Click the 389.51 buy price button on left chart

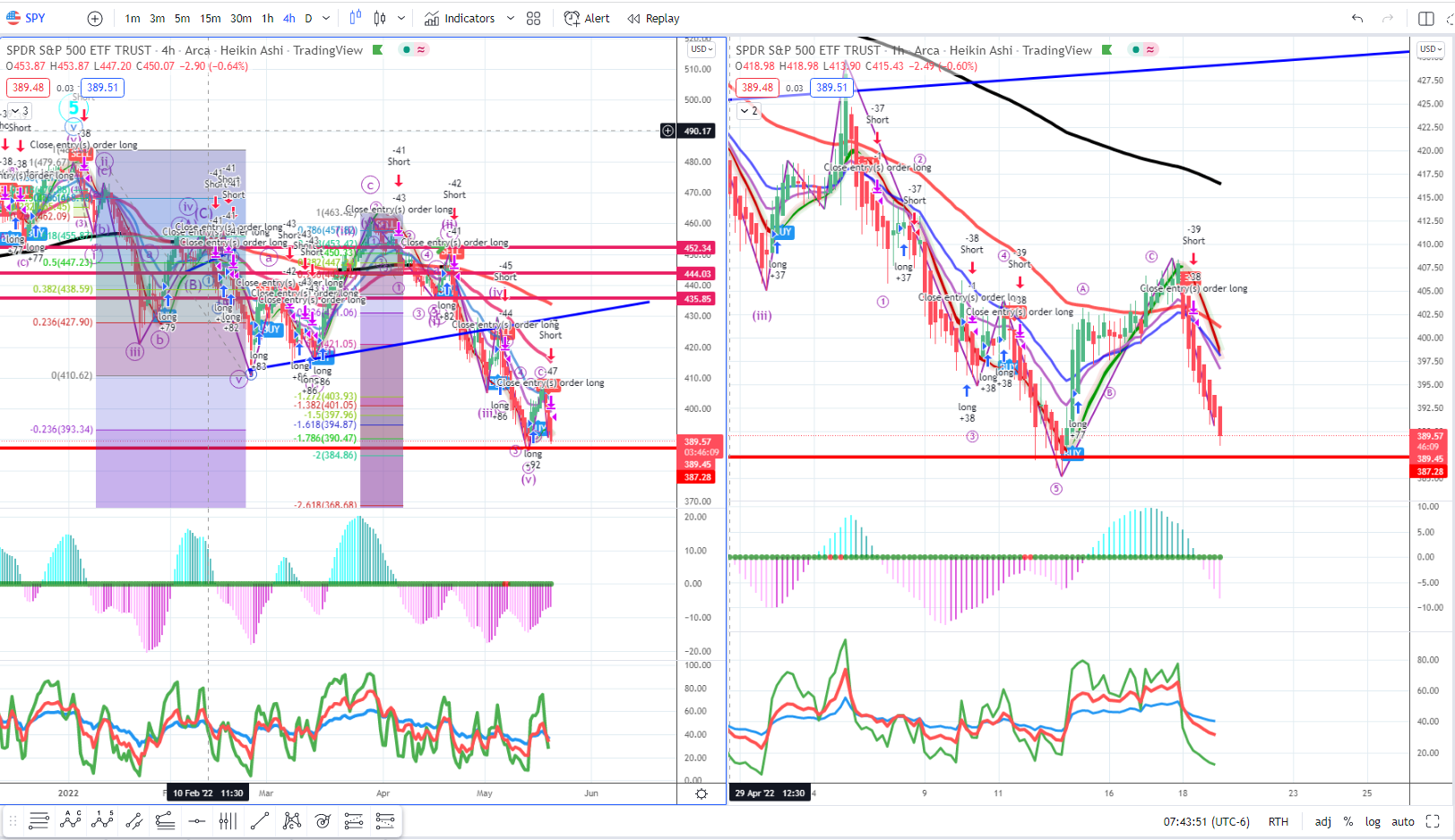[102, 88]
